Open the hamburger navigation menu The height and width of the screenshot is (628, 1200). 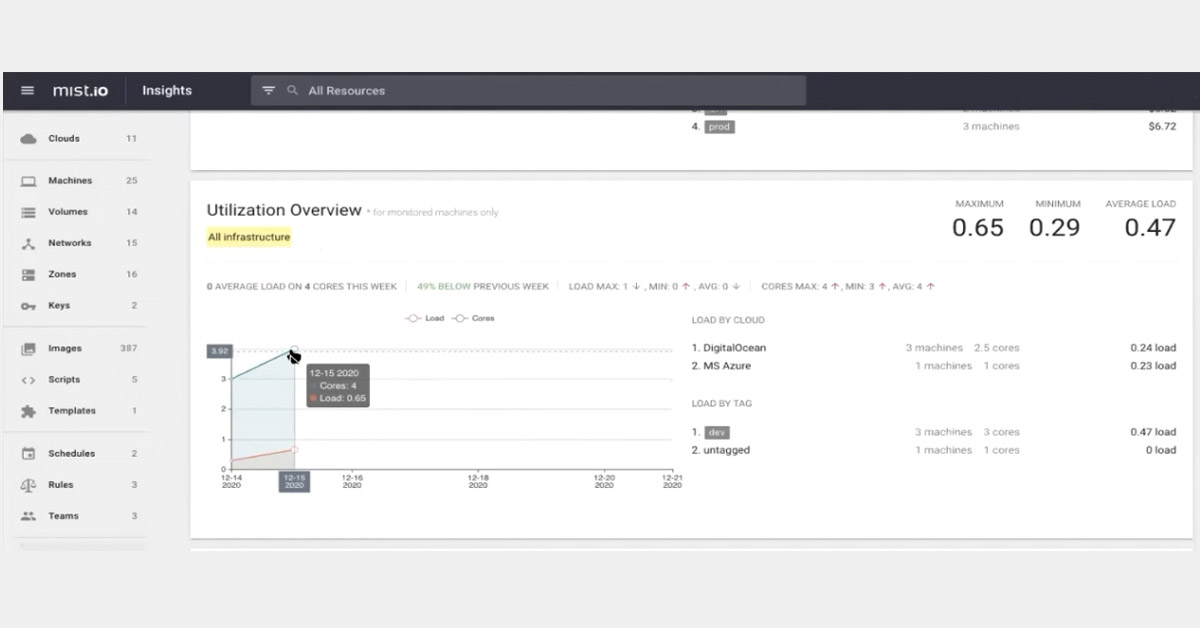pyautogui.click(x=27, y=90)
